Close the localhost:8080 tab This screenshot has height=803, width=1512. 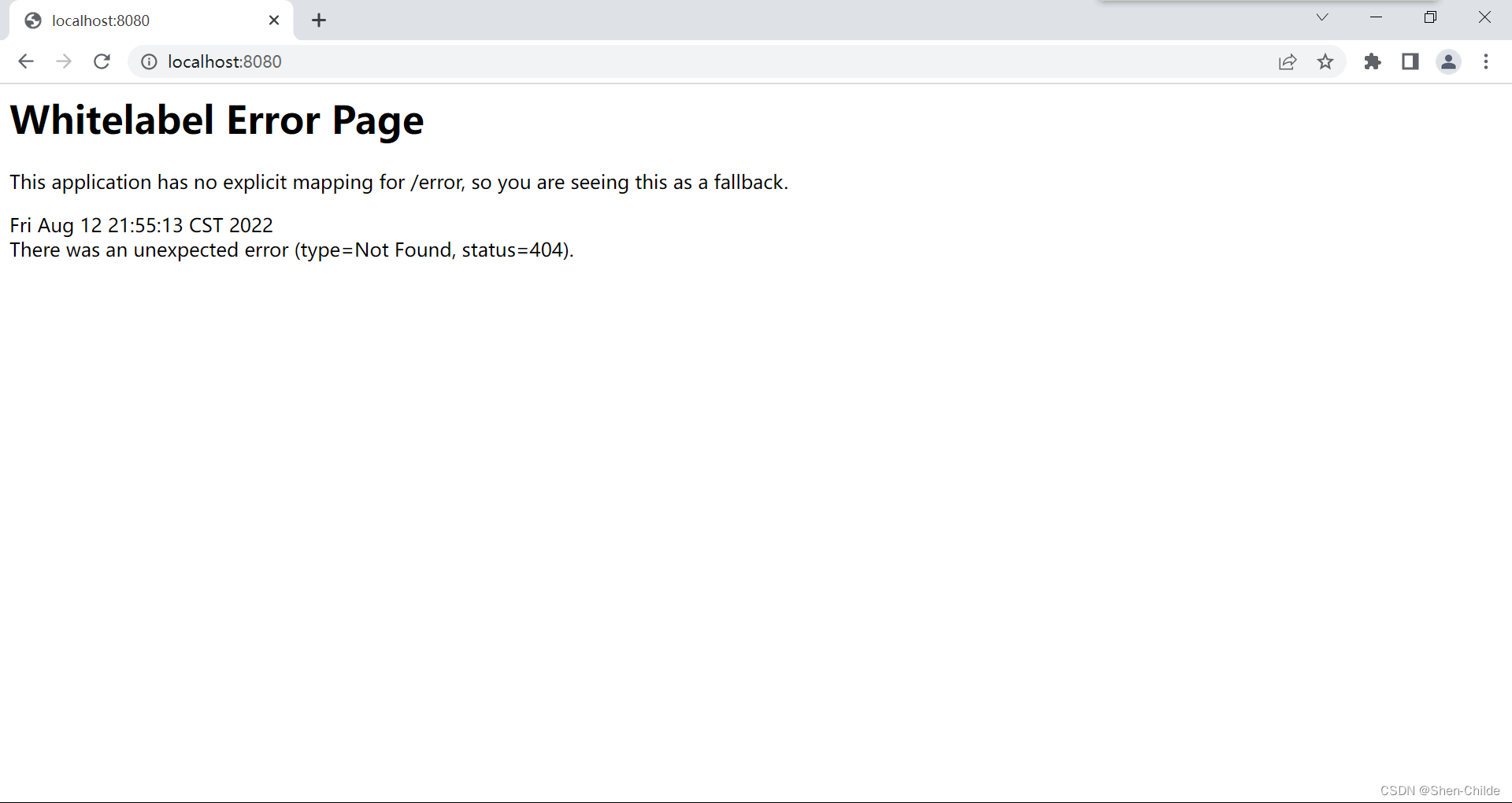point(274,20)
